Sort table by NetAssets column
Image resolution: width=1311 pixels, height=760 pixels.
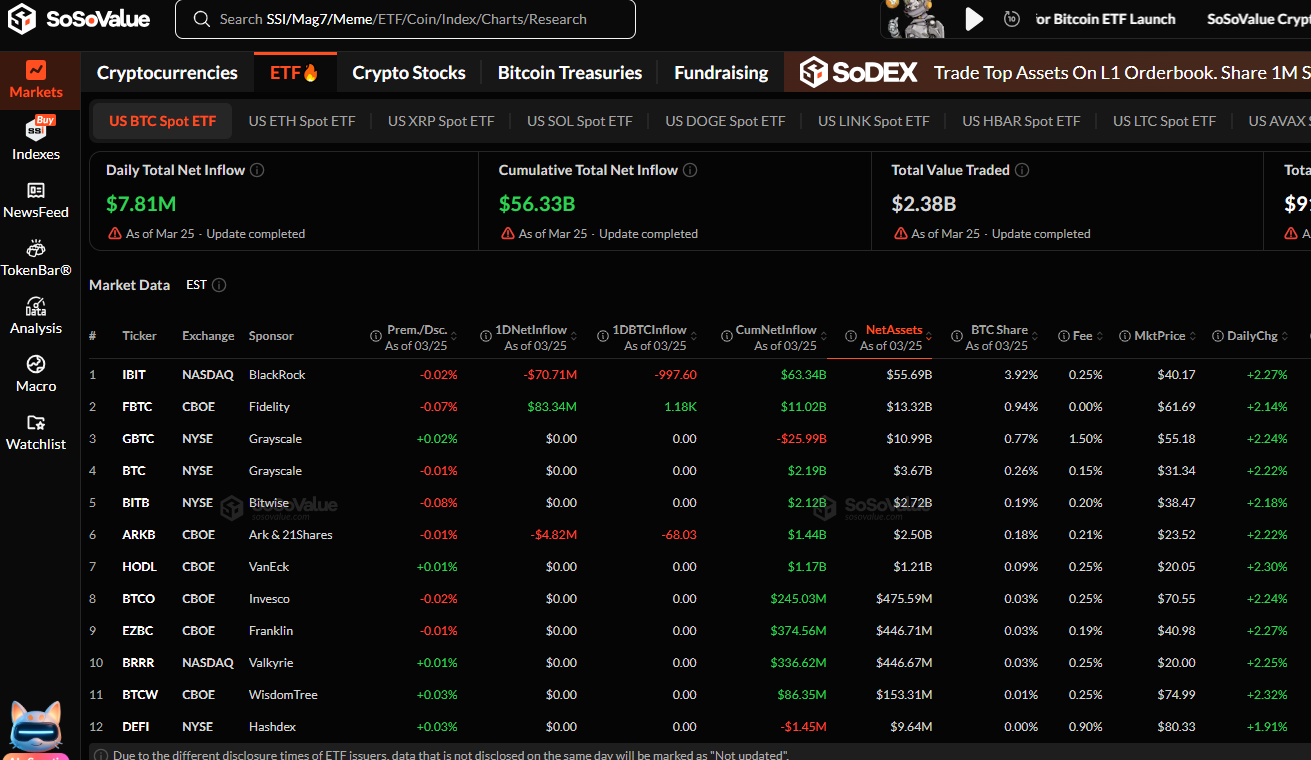[893, 330]
